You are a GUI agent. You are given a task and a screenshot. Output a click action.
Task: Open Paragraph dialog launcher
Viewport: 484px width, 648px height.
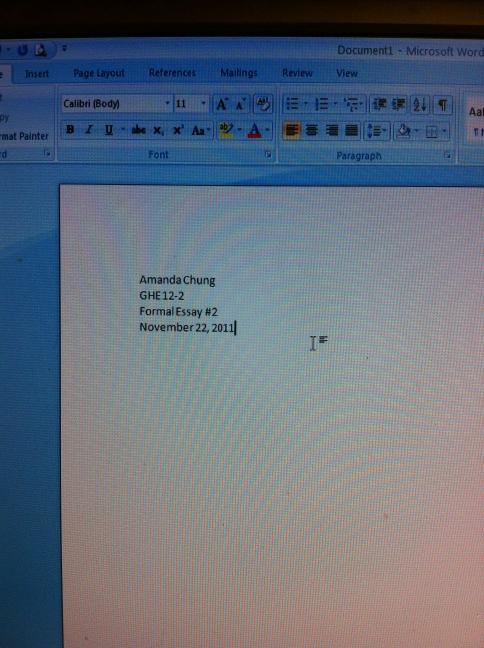pos(447,156)
